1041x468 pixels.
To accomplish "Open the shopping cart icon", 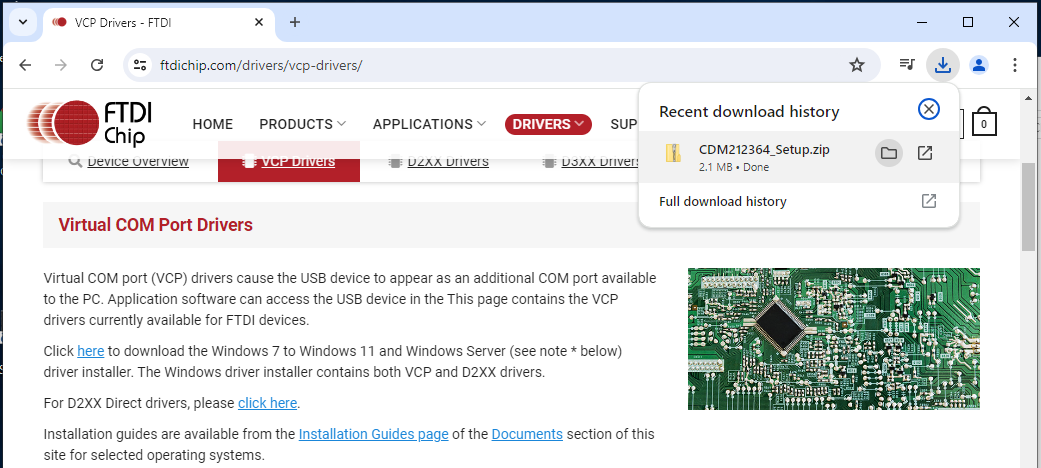I will tap(984, 122).
